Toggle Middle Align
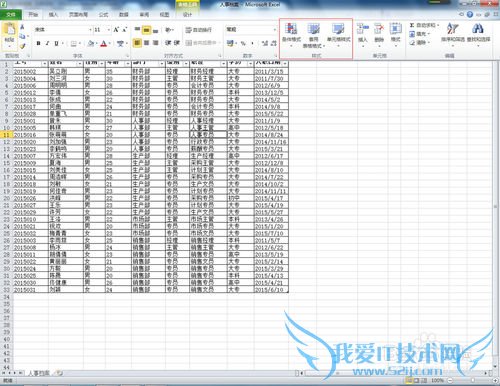Image resolution: width=500 pixels, height=386 pixels. click(x=146, y=30)
